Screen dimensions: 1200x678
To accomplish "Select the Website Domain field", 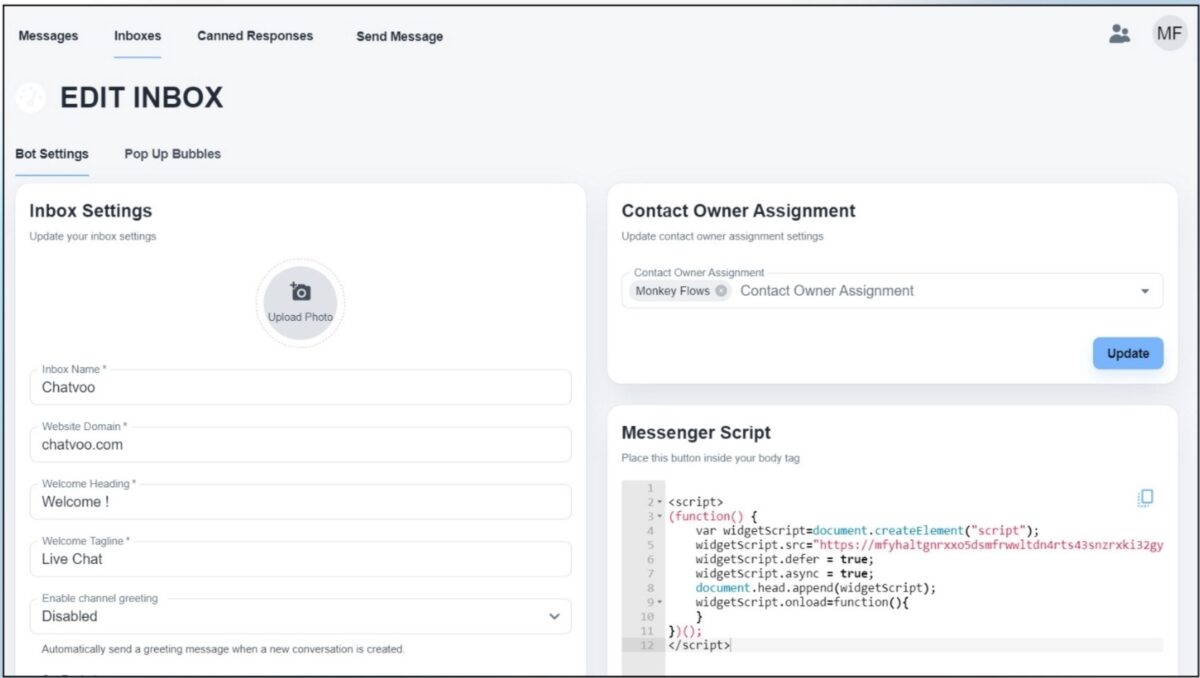I will tap(300, 446).
